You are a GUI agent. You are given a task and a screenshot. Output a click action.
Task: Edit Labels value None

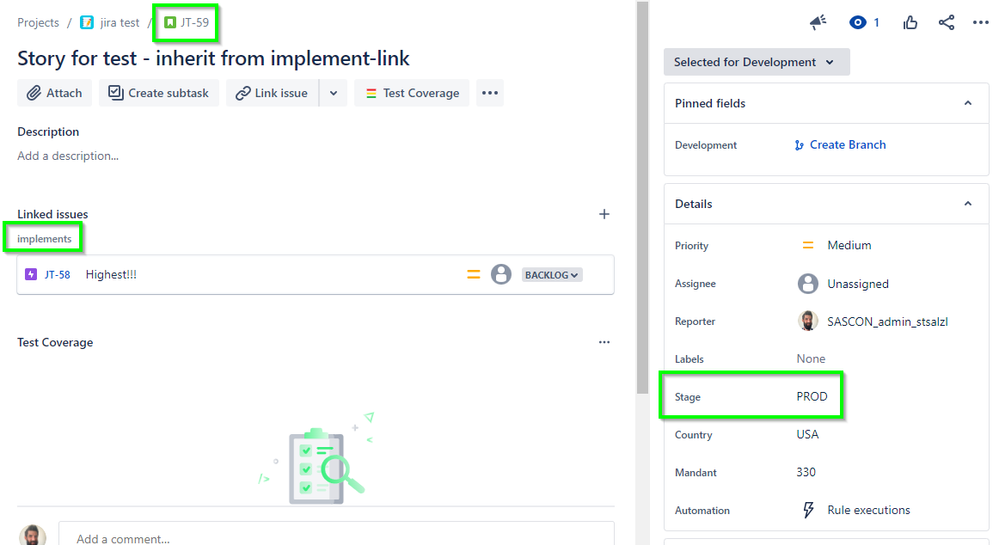(x=810, y=359)
